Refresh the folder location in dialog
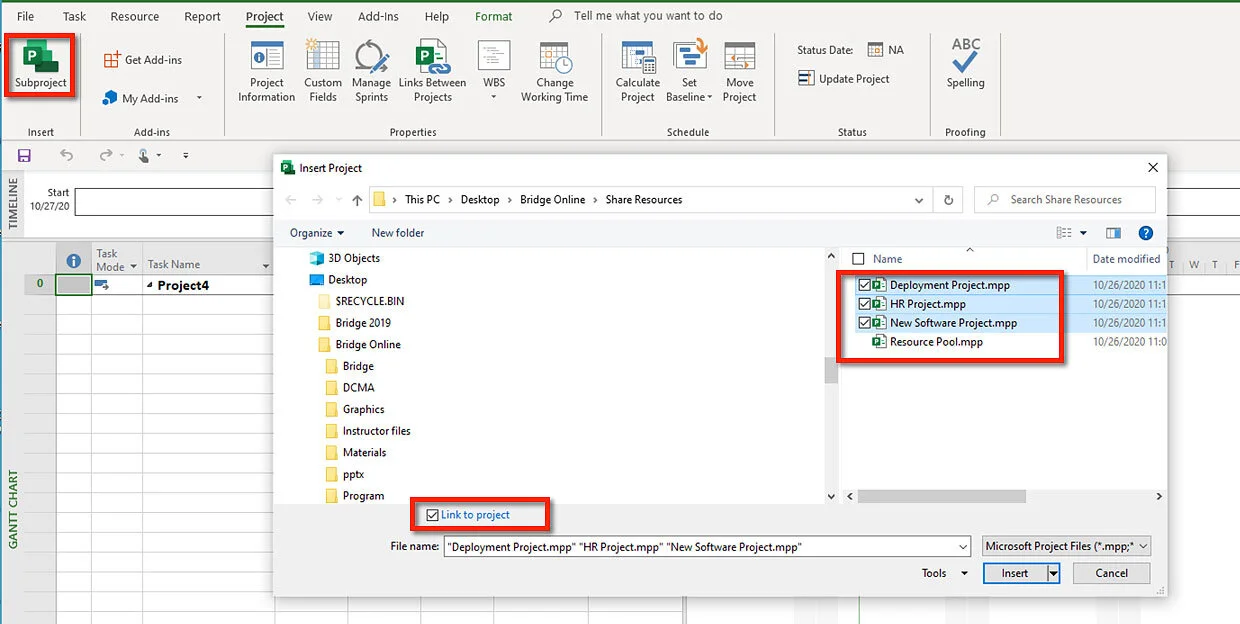The height and width of the screenshot is (624, 1240). [x=949, y=200]
